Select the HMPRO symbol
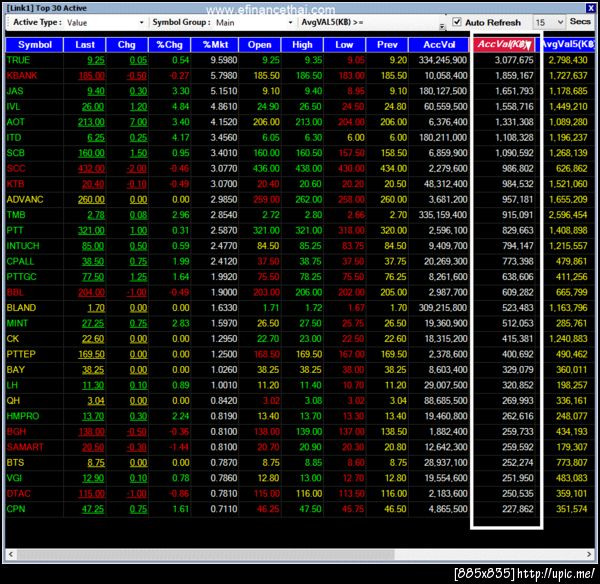The height and width of the screenshot is (584, 600). click(23, 416)
